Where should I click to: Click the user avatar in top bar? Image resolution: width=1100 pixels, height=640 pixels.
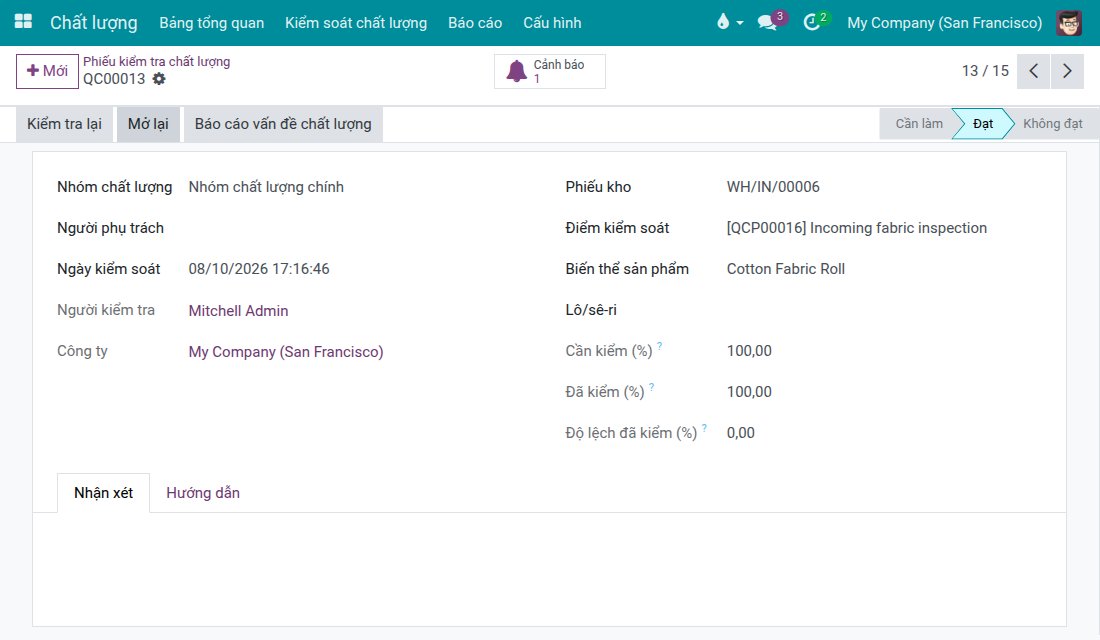click(x=1069, y=22)
